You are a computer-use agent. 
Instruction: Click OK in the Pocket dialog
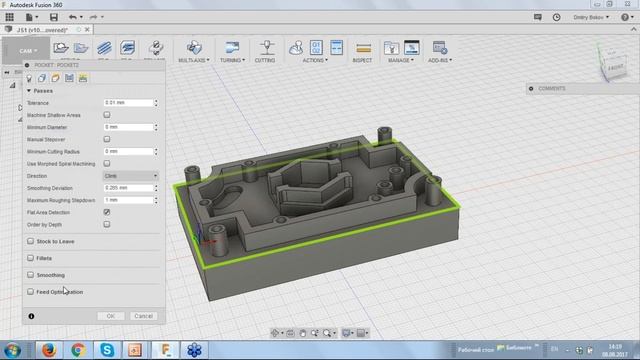click(111, 316)
